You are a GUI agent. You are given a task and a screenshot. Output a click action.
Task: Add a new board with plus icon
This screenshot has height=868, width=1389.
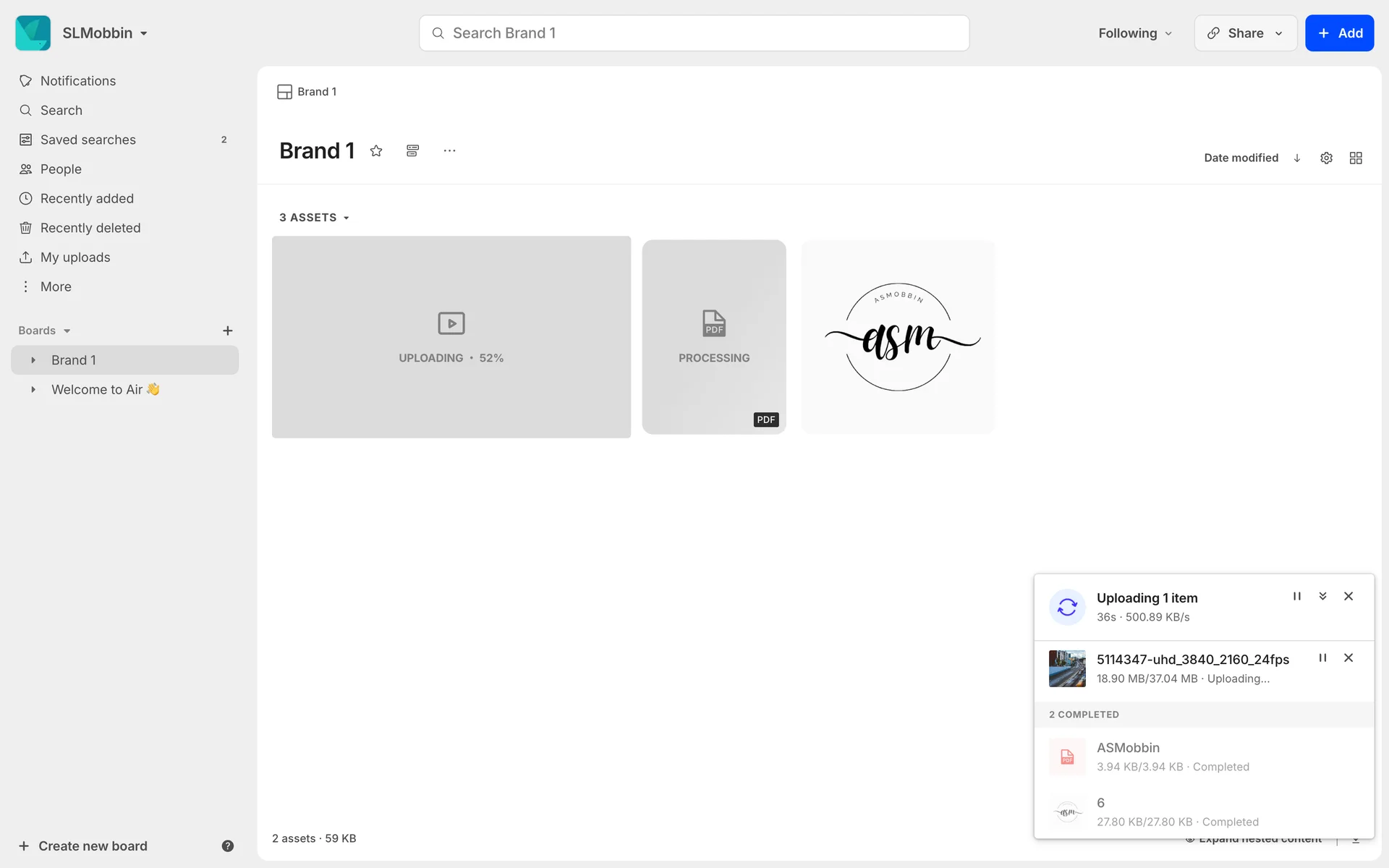[x=227, y=331]
